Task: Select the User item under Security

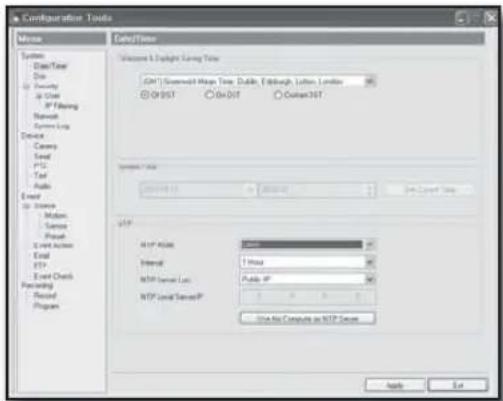Action: (52, 96)
